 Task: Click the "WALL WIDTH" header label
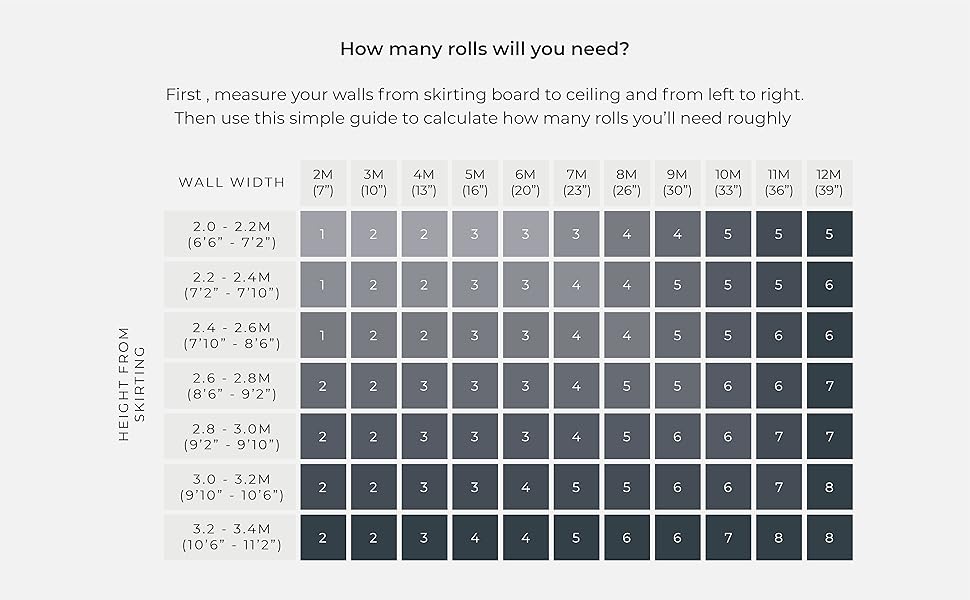coord(231,182)
